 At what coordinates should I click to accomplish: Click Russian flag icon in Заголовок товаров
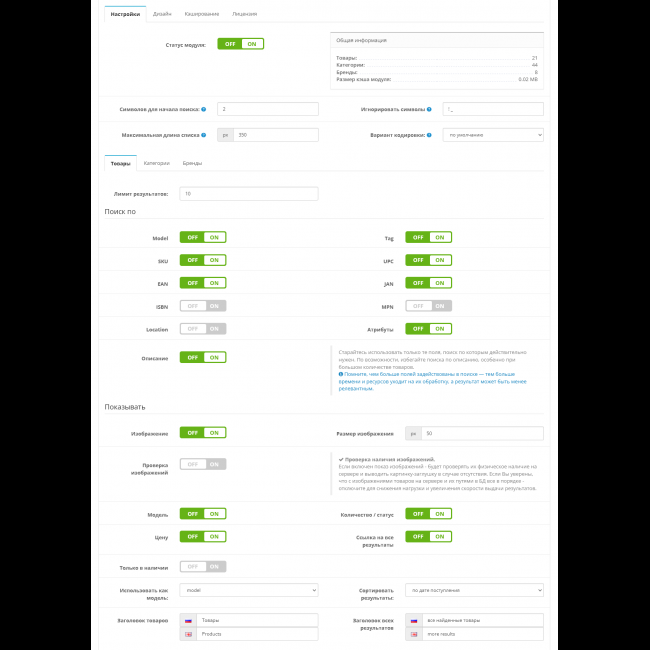188,620
